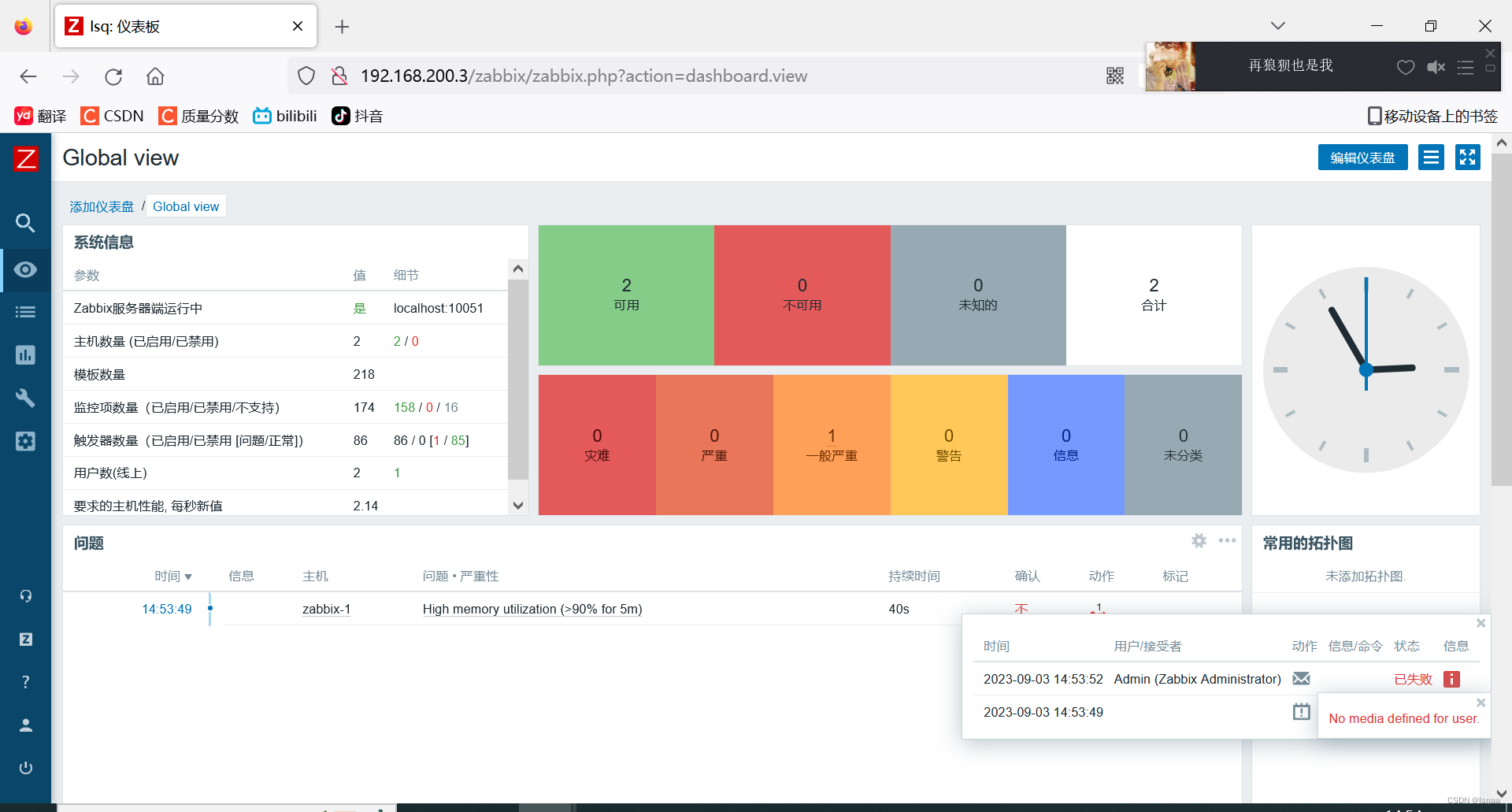Click the zabbix-1 host link

tap(326, 609)
